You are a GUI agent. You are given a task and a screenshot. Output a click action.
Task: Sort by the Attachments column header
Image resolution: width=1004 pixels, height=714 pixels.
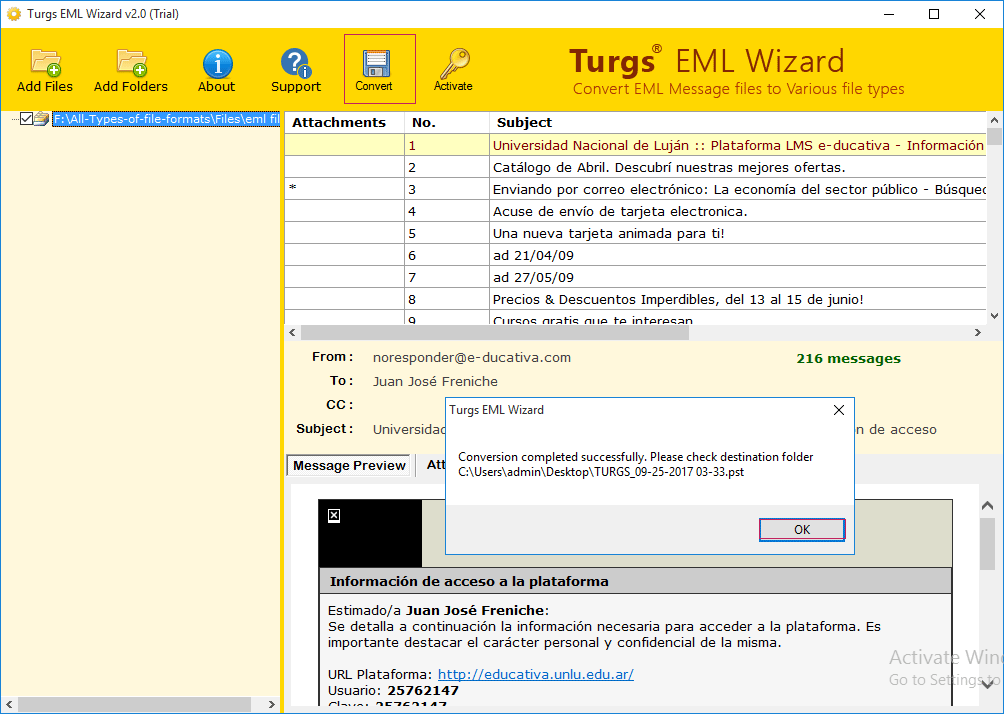(344, 122)
